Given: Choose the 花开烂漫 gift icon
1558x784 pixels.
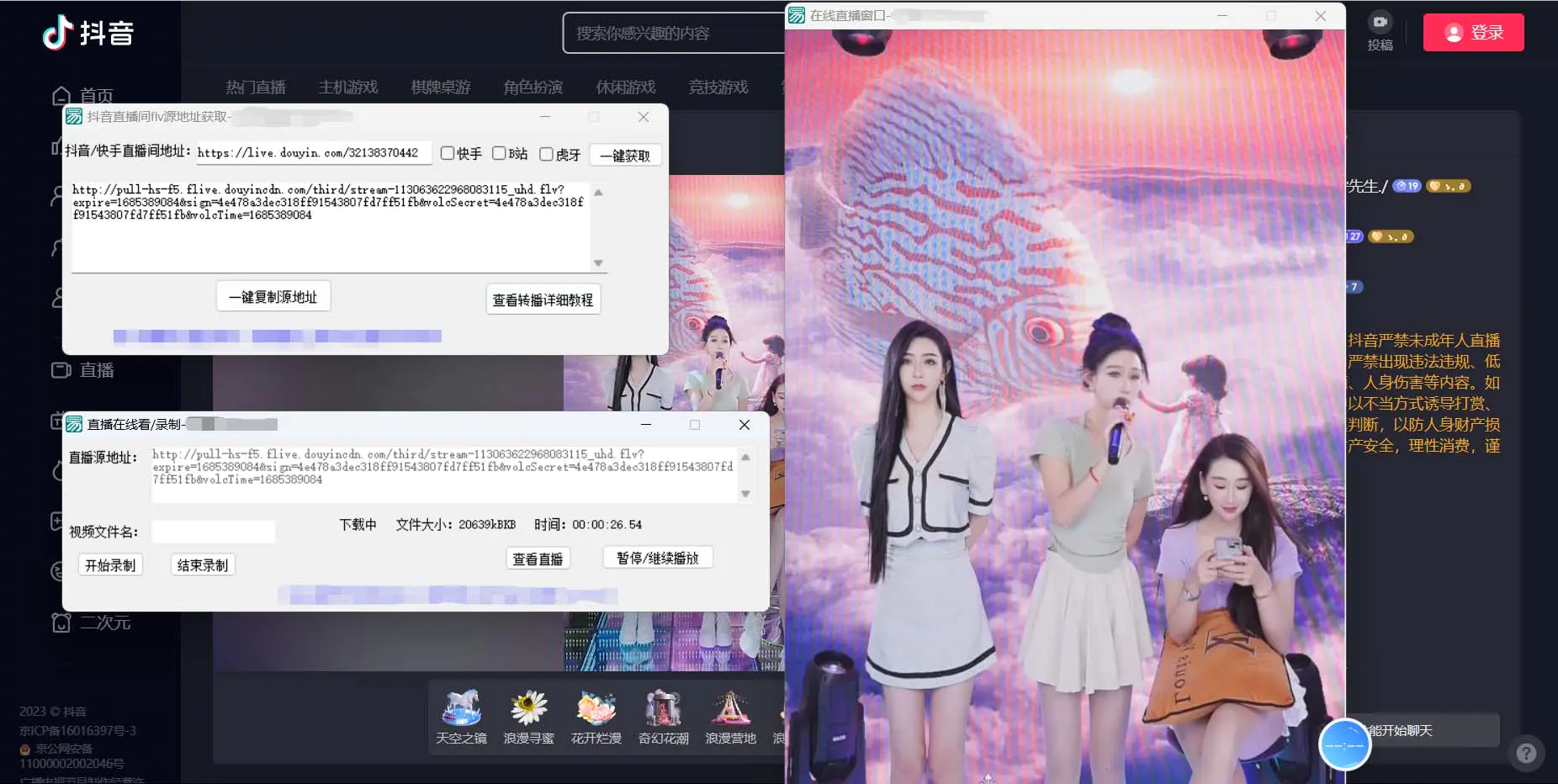Looking at the screenshot, I should point(596,708).
